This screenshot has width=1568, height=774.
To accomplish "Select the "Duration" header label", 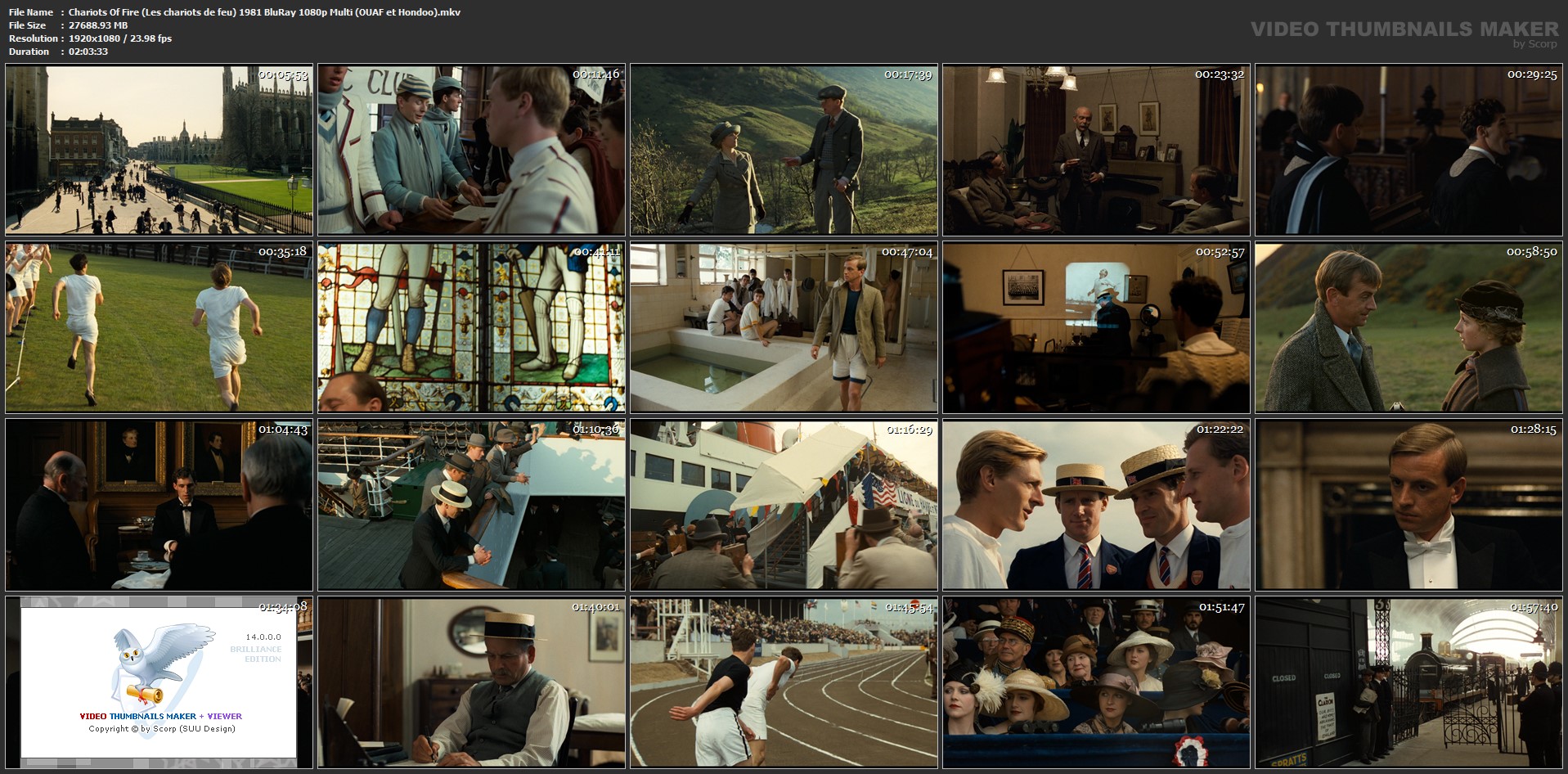I will point(29,52).
